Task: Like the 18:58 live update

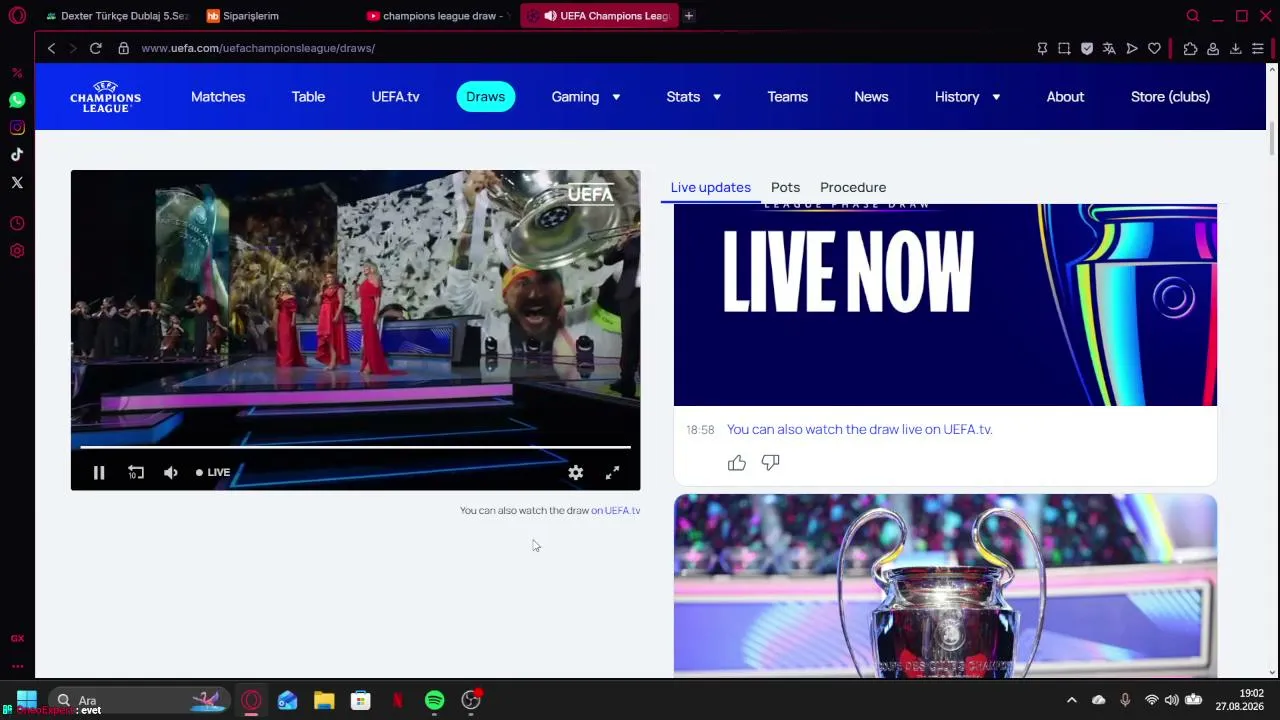Action: click(737, 462)
